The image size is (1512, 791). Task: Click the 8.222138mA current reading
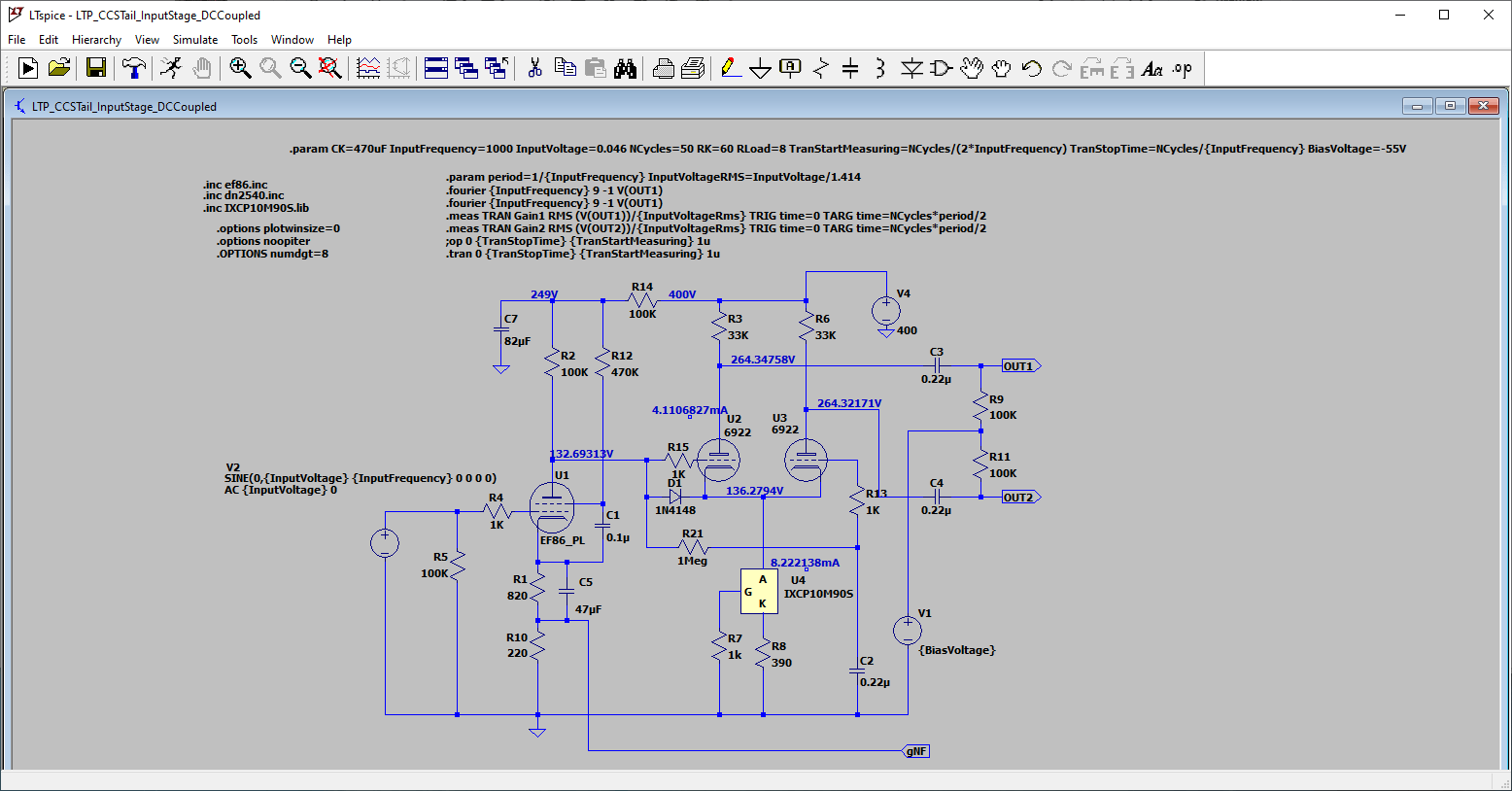click(805, 563)
